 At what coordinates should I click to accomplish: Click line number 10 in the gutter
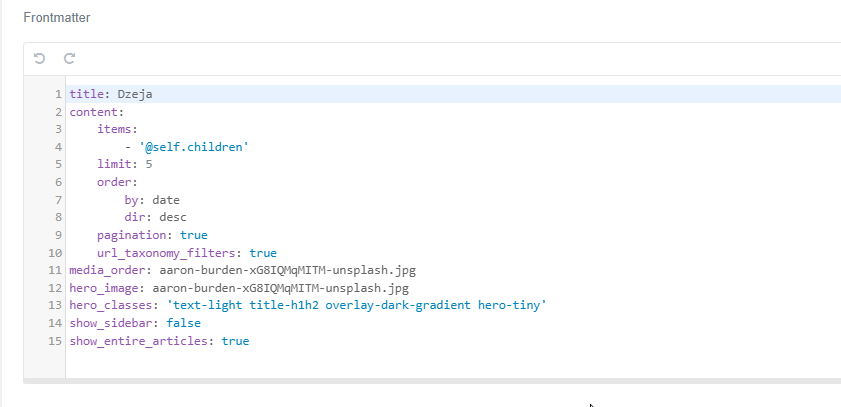[x=55, y=253]
